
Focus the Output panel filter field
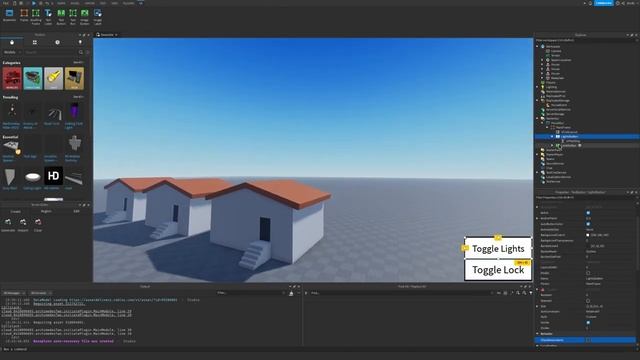pos(250,293)
